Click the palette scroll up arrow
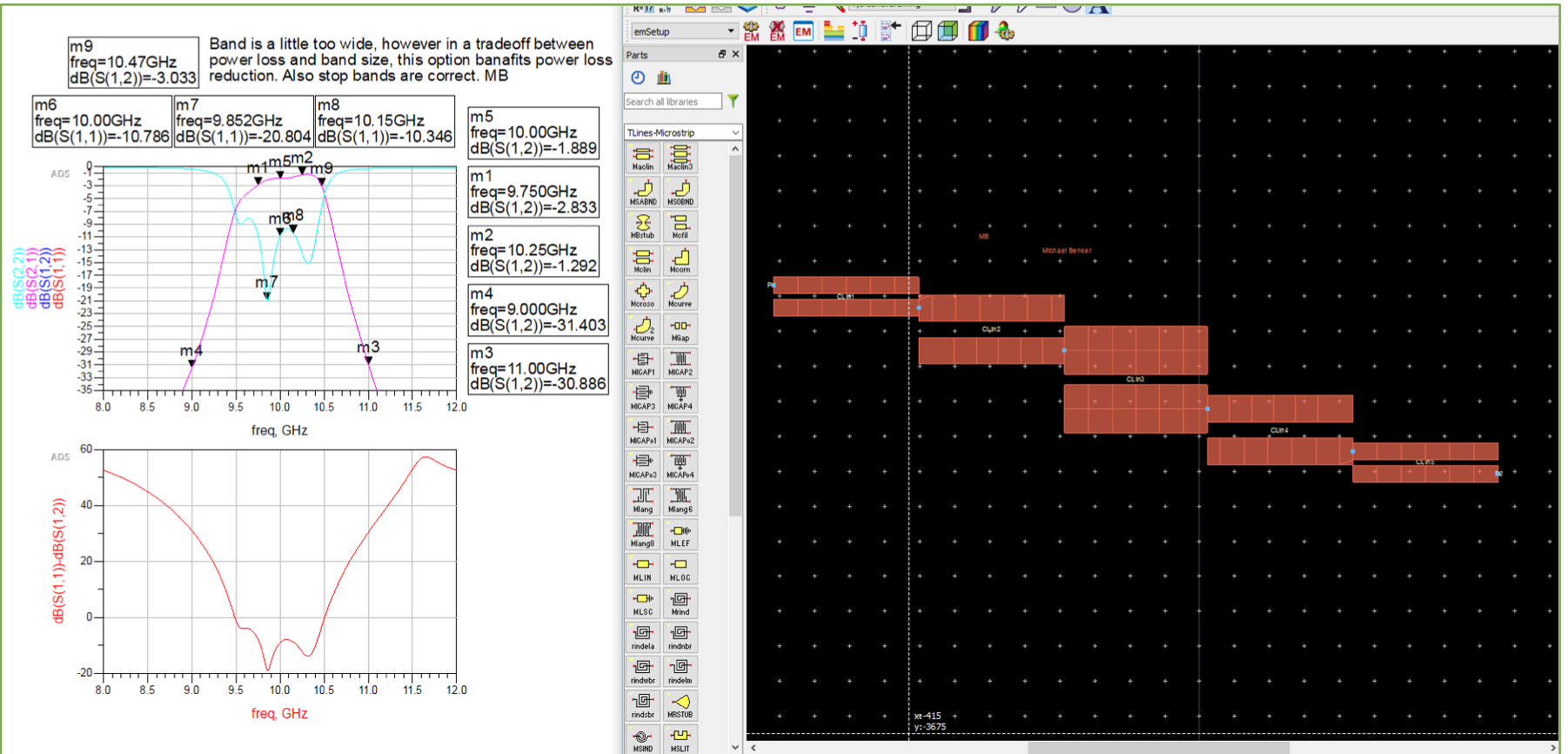The height and width of the screenshot is (754, 1568). tap(735, 149)
